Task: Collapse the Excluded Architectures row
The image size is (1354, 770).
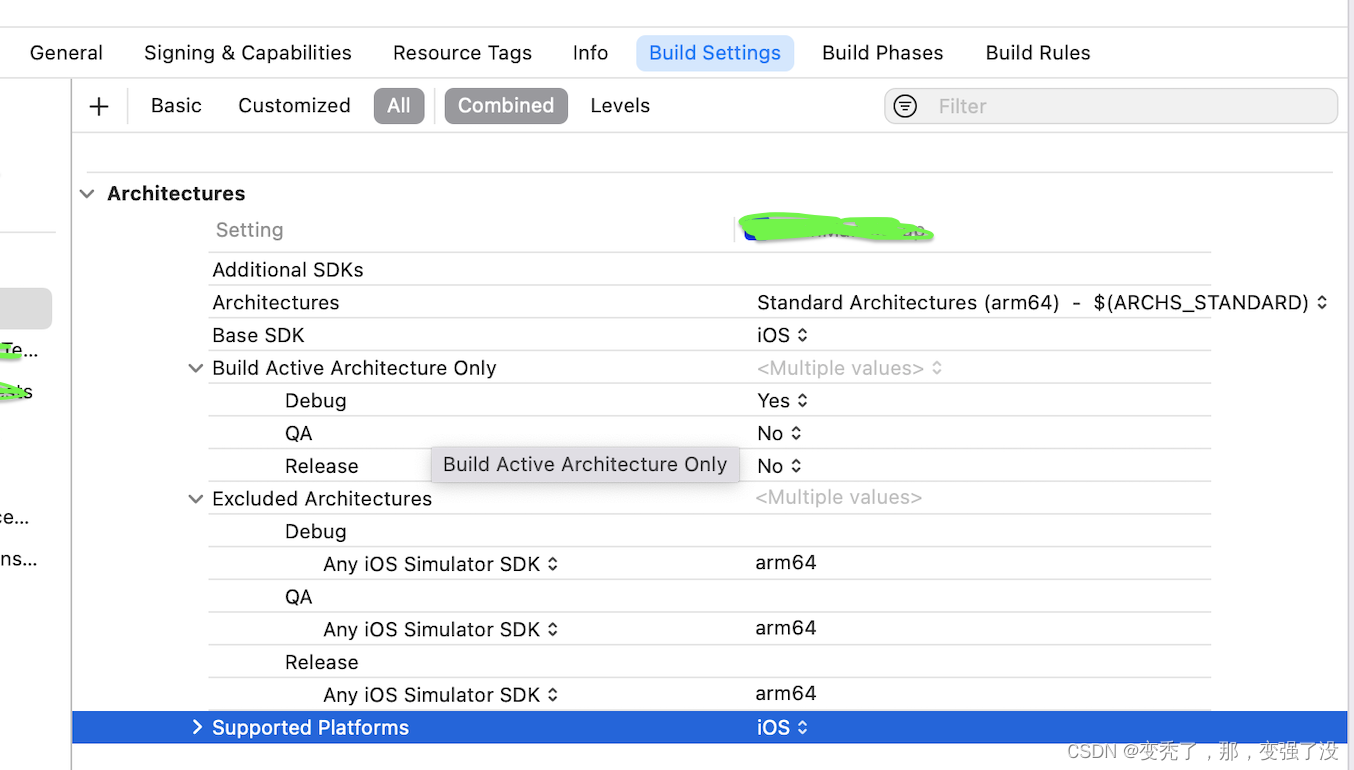Action: point(196,499)
